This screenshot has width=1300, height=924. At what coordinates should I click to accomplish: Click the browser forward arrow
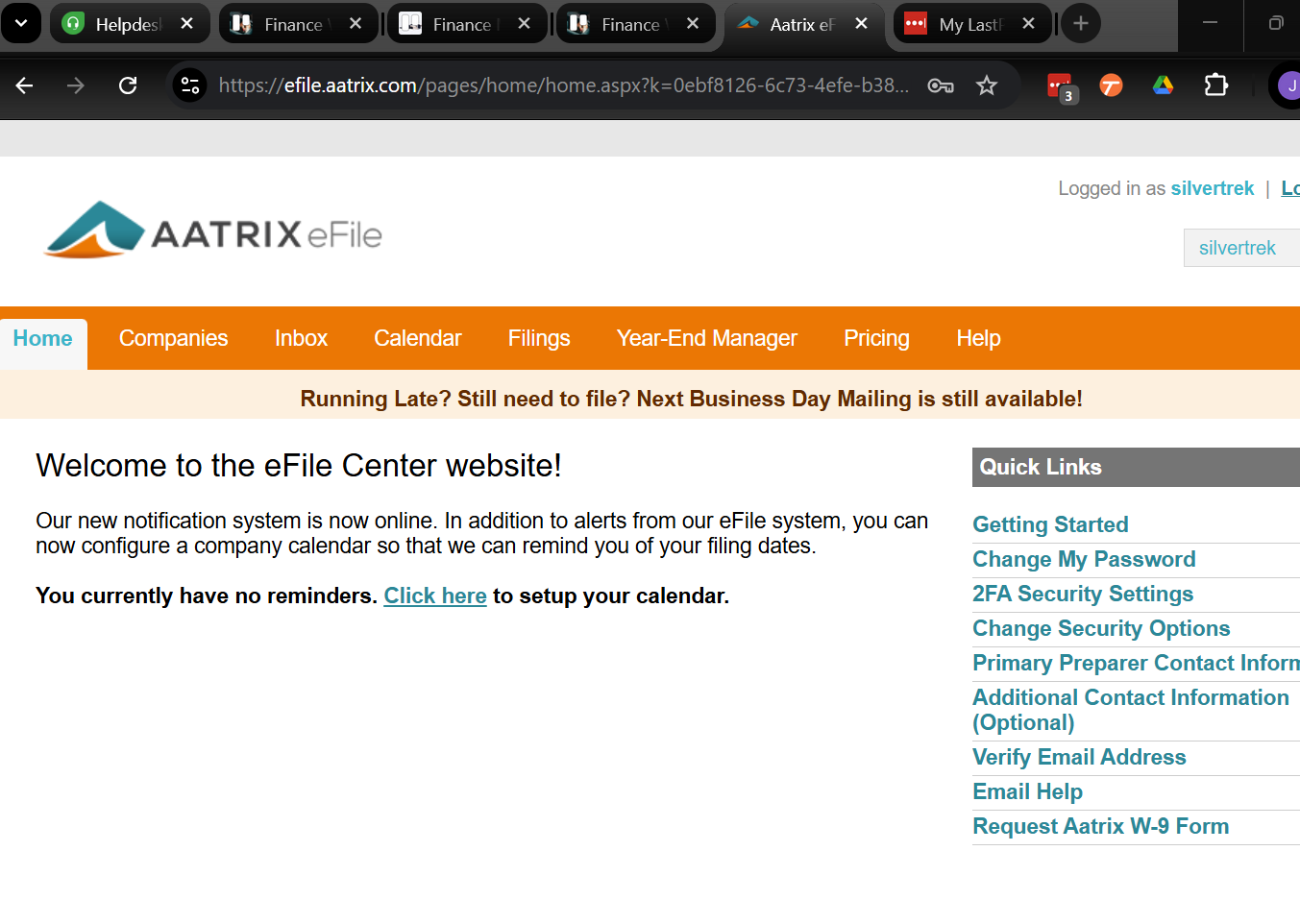[76, 85]
